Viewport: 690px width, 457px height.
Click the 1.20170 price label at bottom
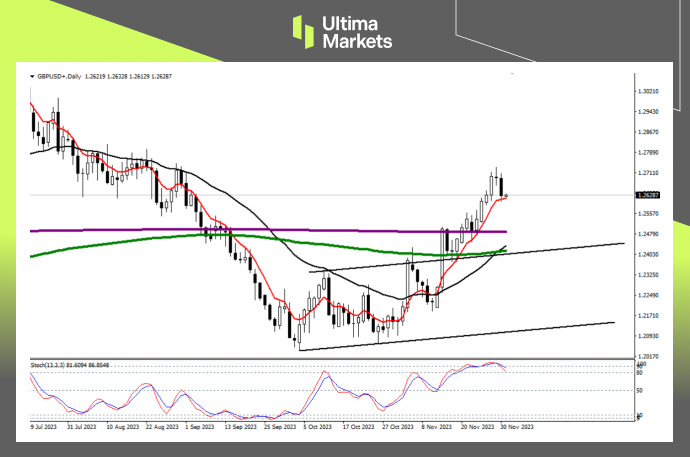[652, 356]
